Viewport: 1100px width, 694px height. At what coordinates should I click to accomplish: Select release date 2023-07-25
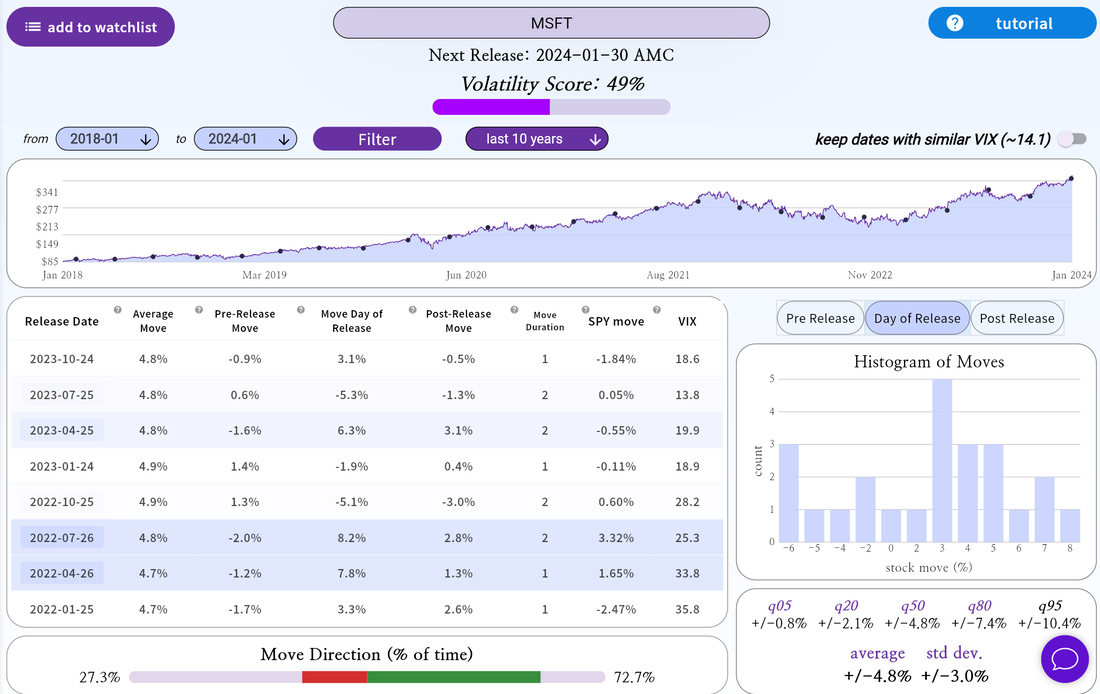click(x=62, y=394)
